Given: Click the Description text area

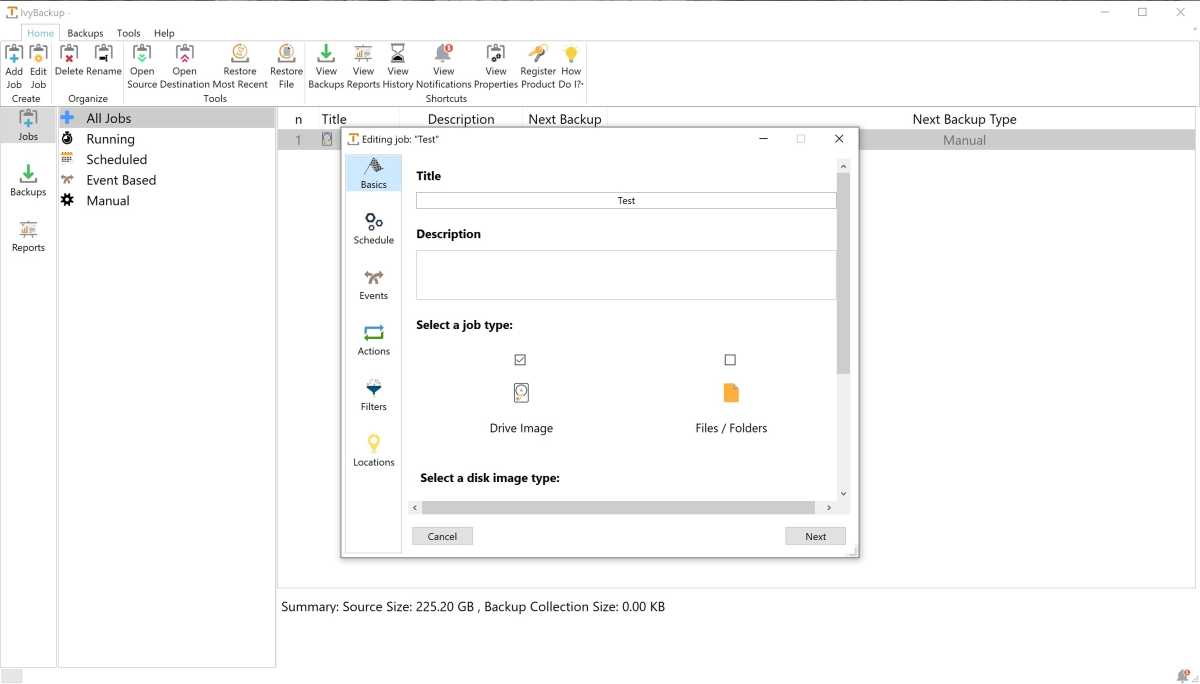Looking at the screenshot, I should coord(626,275).
